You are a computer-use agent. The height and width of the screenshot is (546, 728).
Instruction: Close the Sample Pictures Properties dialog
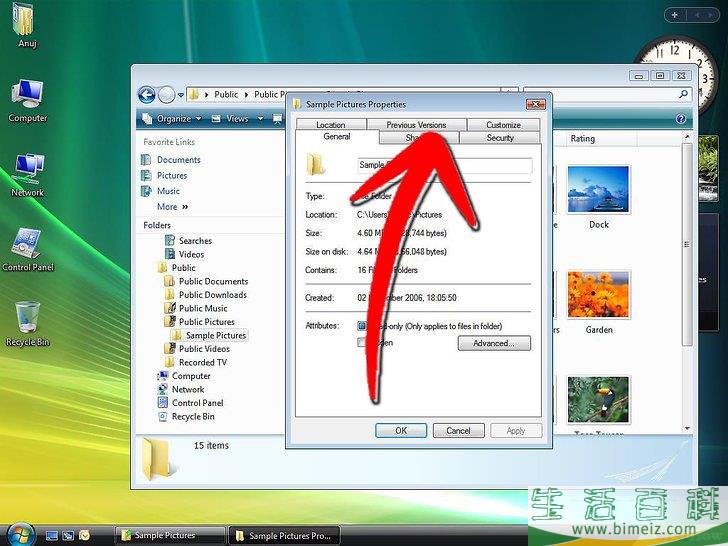(535, 104)
